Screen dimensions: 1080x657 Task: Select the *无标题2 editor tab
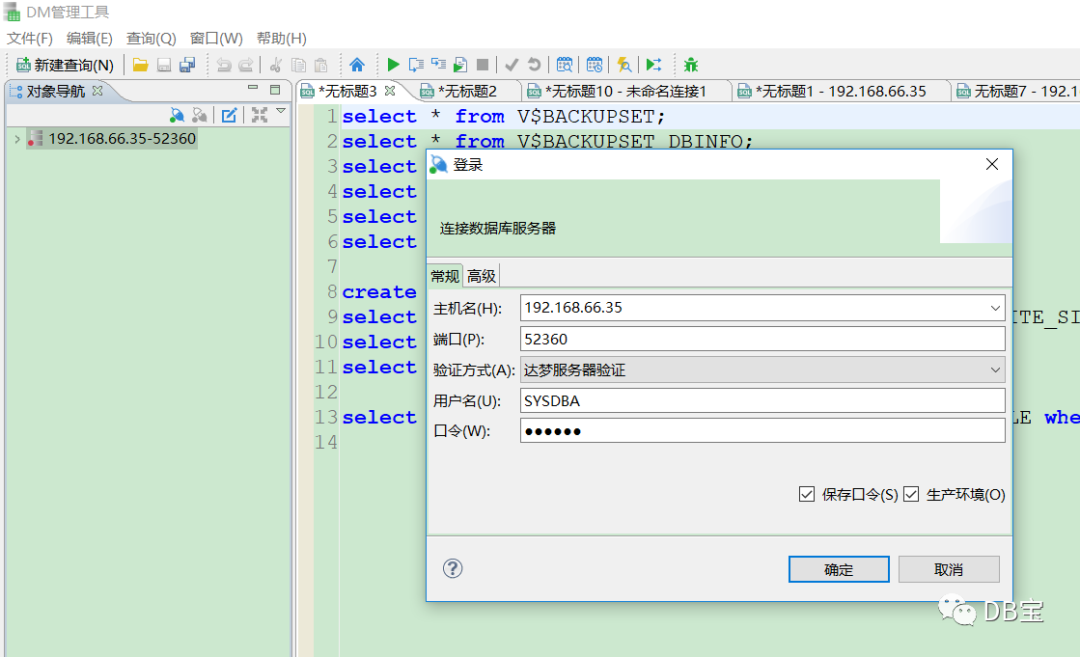(459, 91)
